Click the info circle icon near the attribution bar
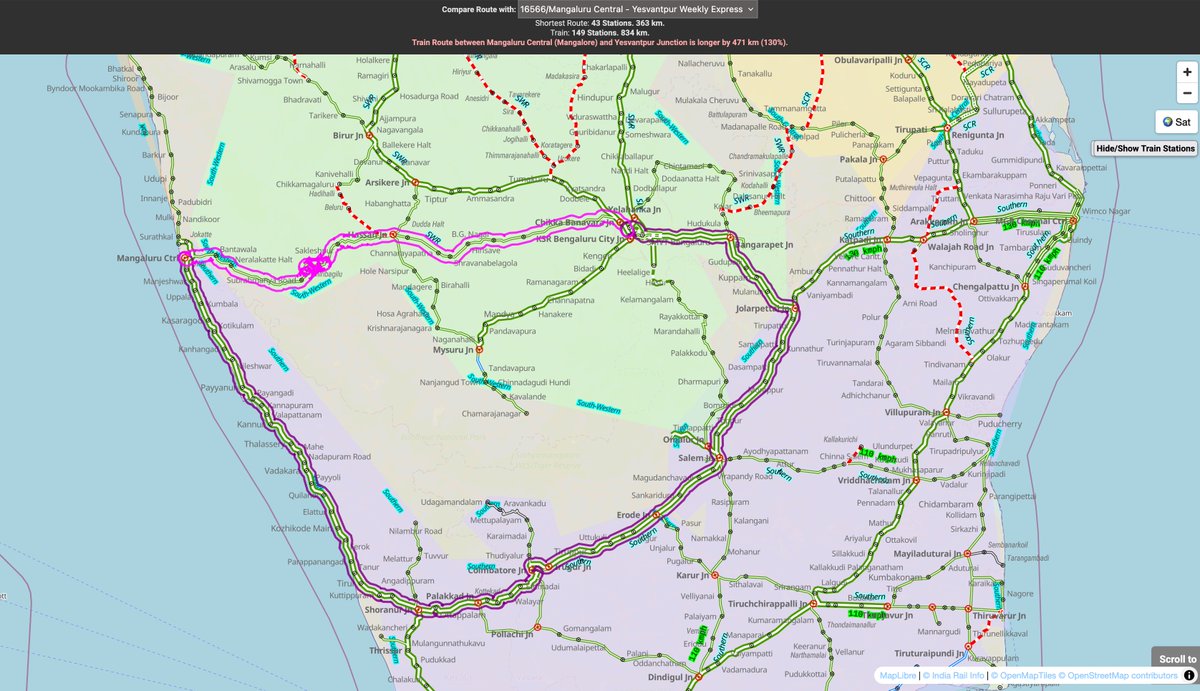The height and width of the screenshot is (691, 1200). tap(1191, 675)
